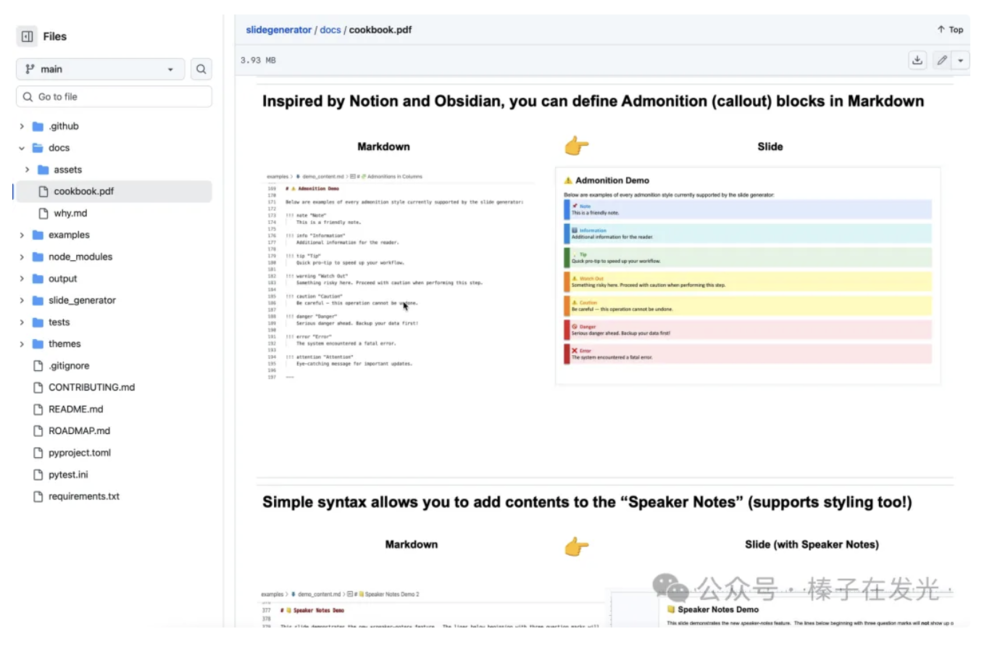
Task: Click the search magnifier icon button
Action: [x=201, y=69]
